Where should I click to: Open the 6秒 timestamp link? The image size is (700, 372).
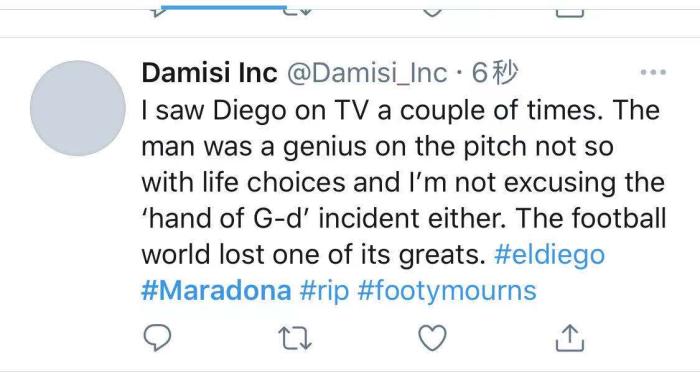tap(495, 73)
